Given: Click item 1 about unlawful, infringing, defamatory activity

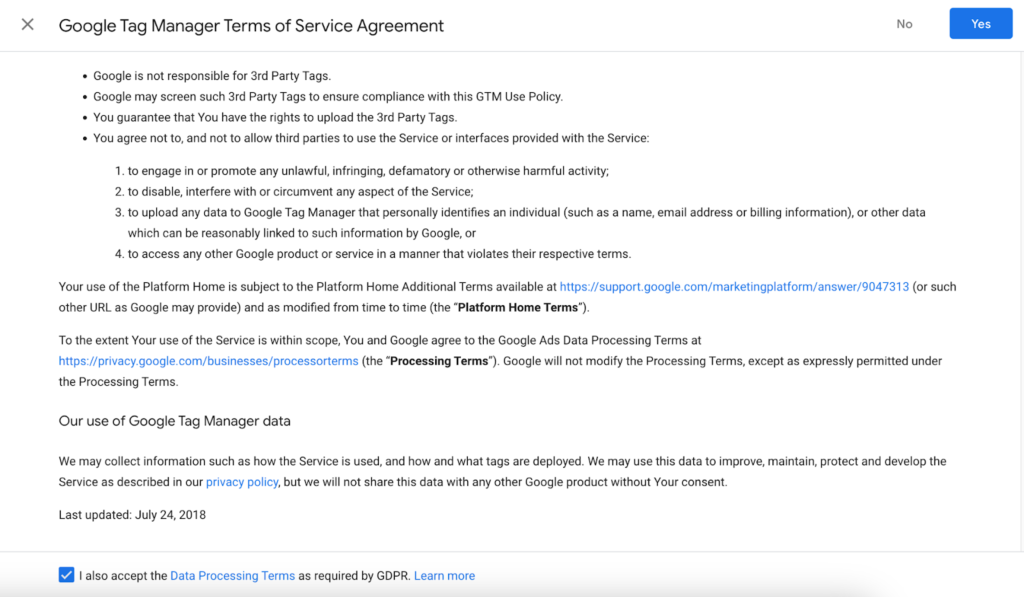Looking at the screenshot, I should (x=368, y=171).
